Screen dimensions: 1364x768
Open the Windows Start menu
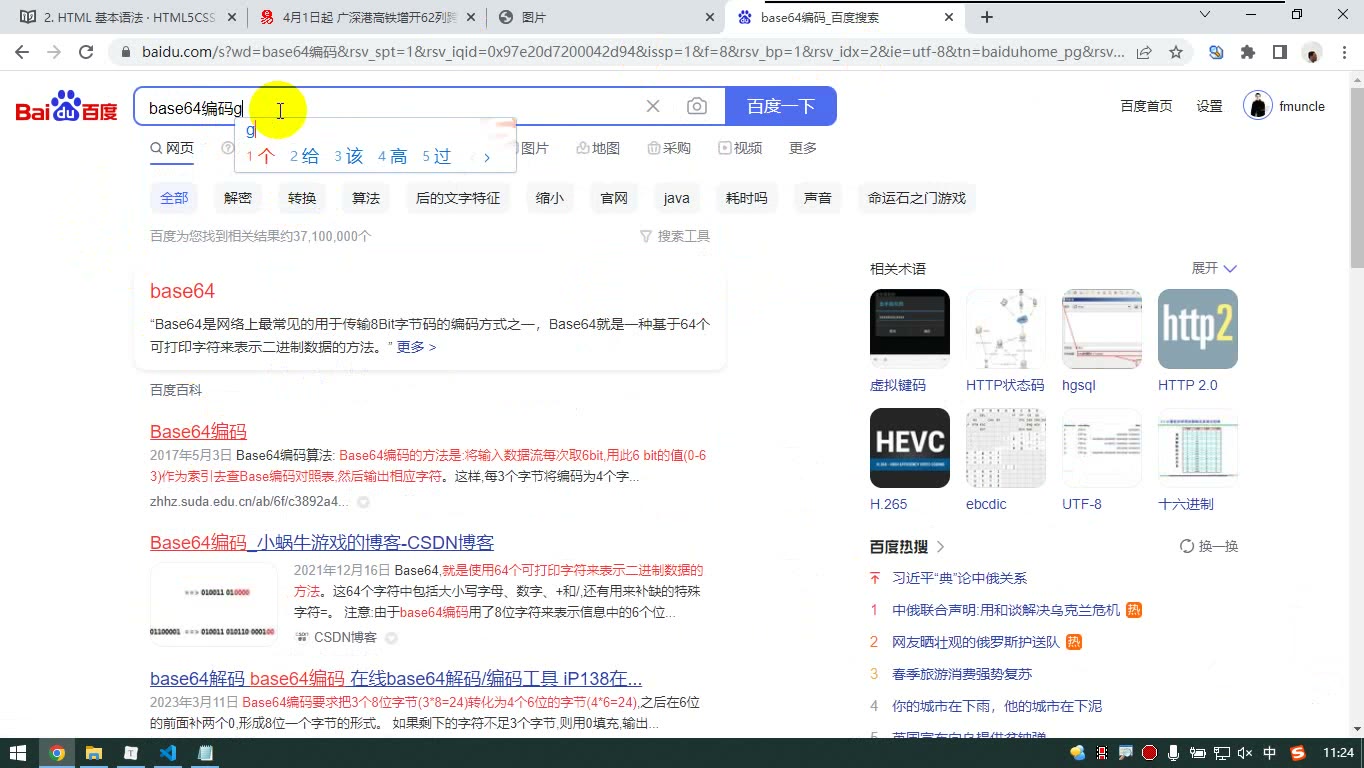point(17,753)
